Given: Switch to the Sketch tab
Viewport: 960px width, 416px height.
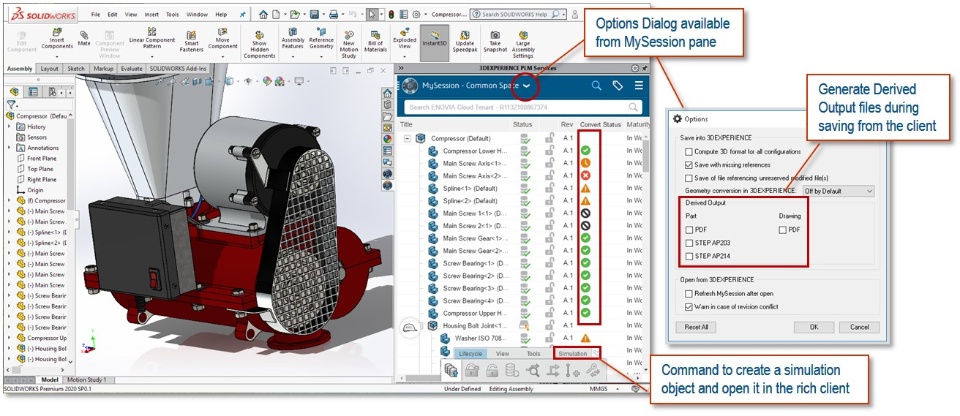Looking at the screenshot, I should (76, 69).
